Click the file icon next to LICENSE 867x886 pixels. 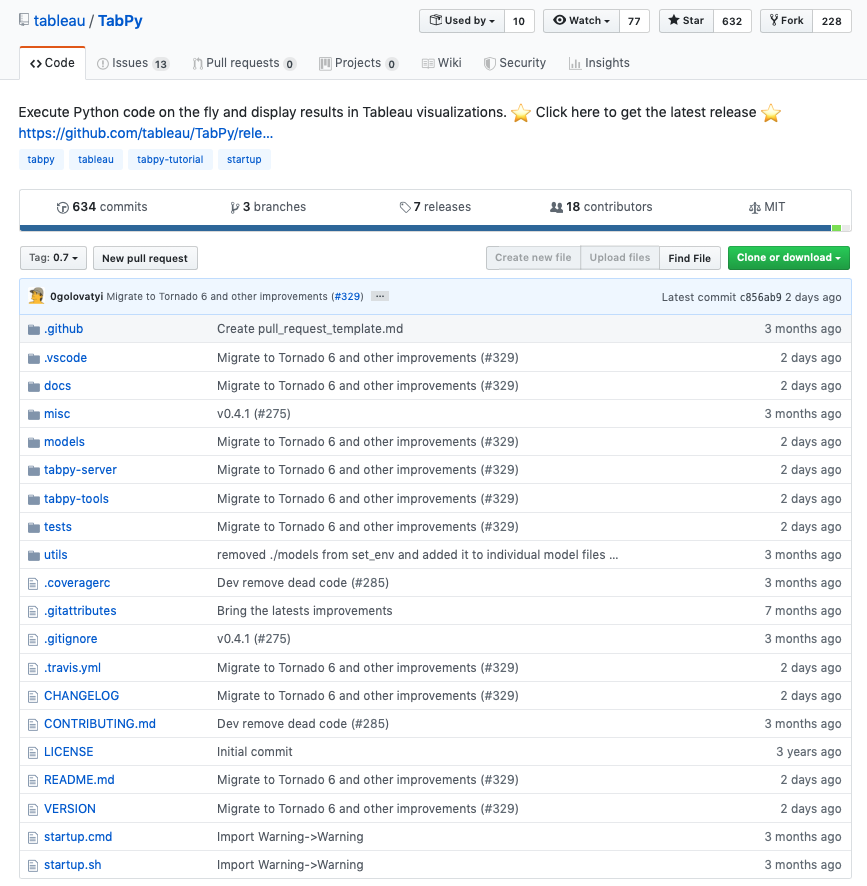(33, 753)
